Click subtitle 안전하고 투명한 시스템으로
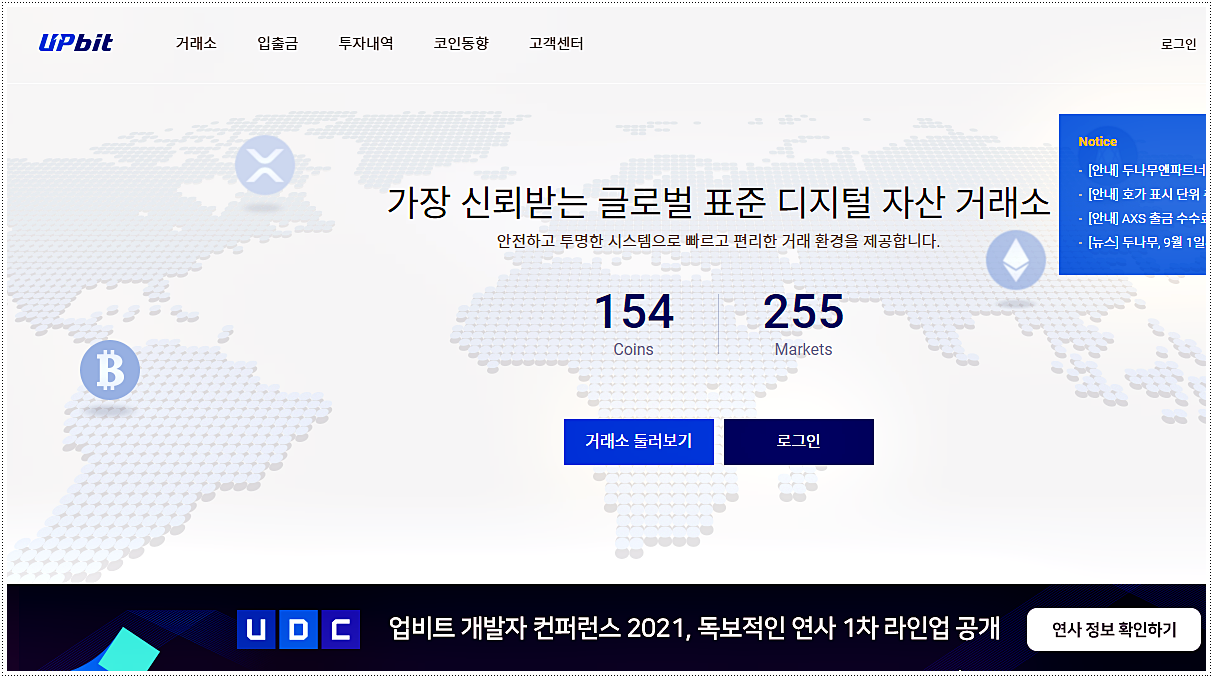1213x678 pixels. point(718,241)
